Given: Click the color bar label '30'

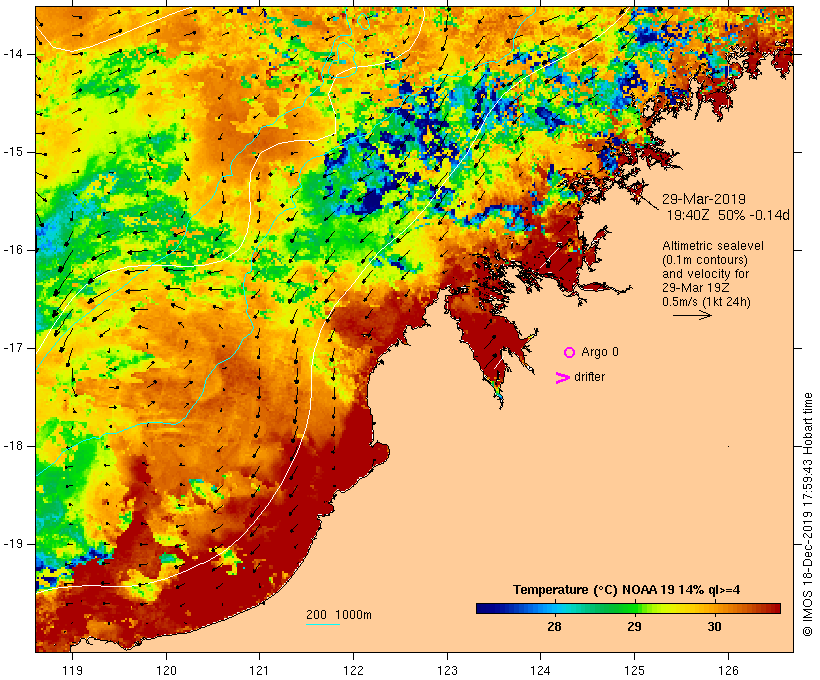Looking at the screenshot, I should 714,627.
